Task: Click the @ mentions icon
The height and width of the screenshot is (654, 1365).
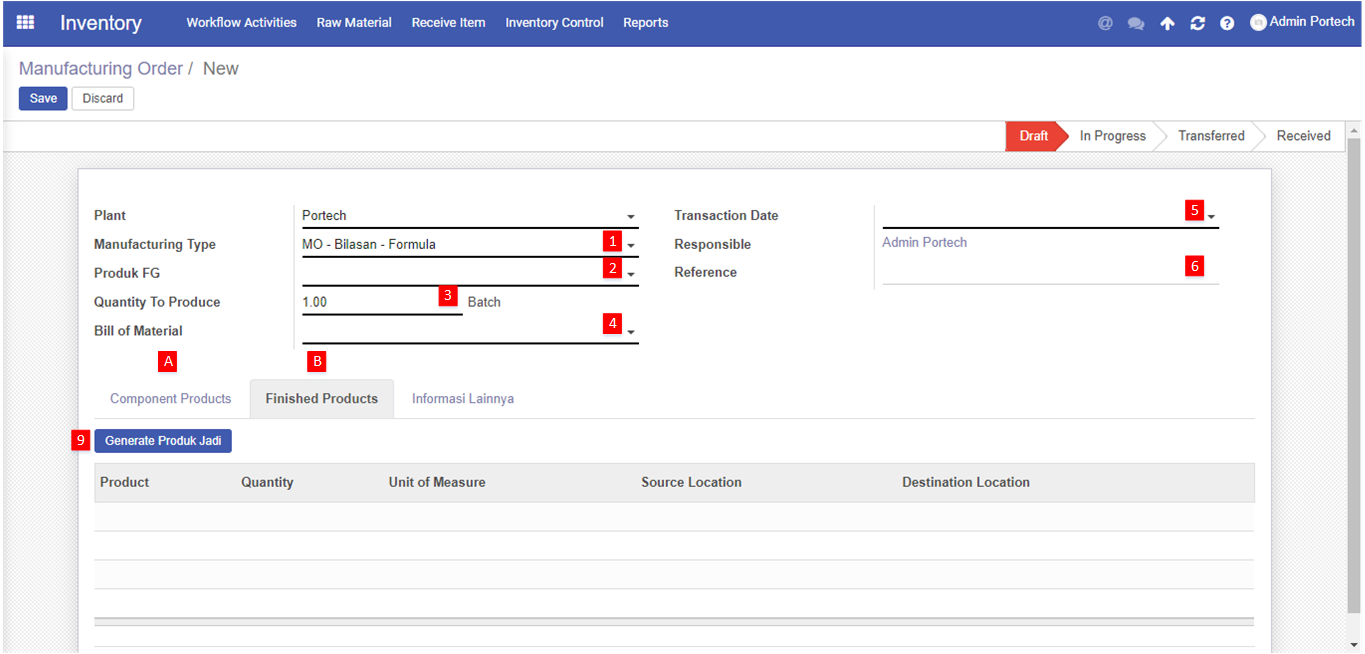Action: coord(1105,23)
